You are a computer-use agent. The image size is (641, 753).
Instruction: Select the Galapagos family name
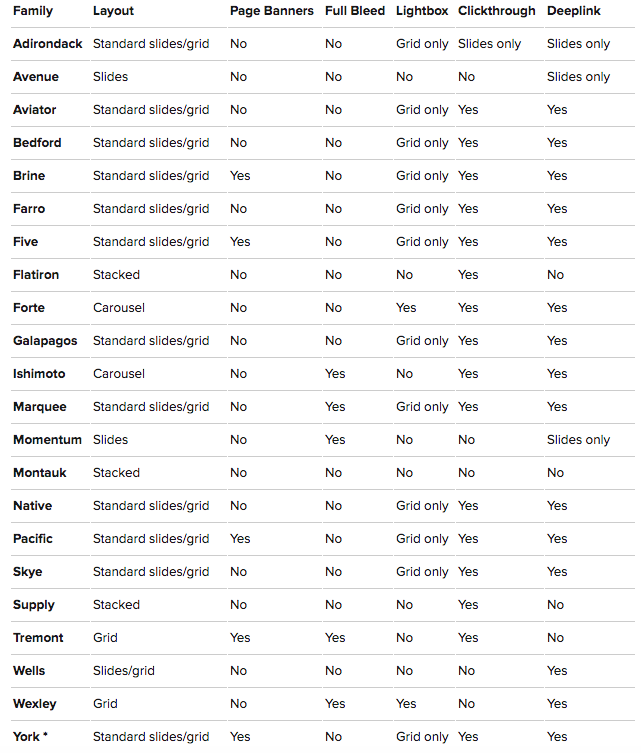point(45,341)
